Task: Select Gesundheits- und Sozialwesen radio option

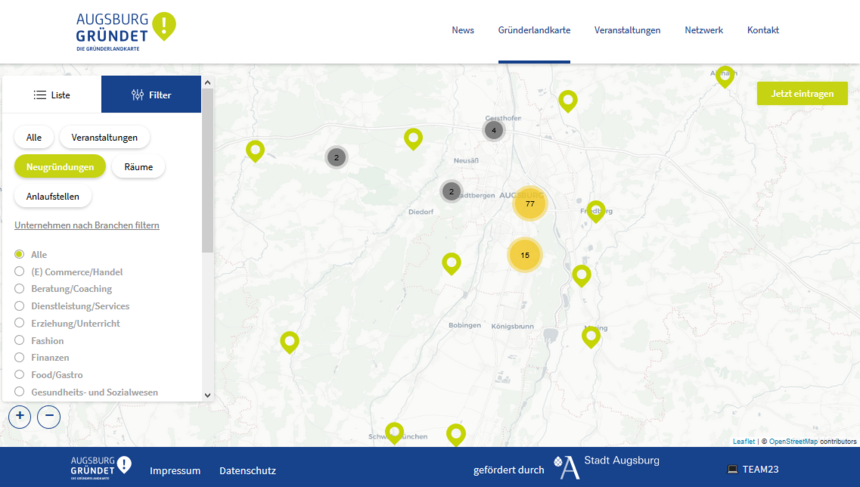Action: pyautogui.click(x=19, y=392)
